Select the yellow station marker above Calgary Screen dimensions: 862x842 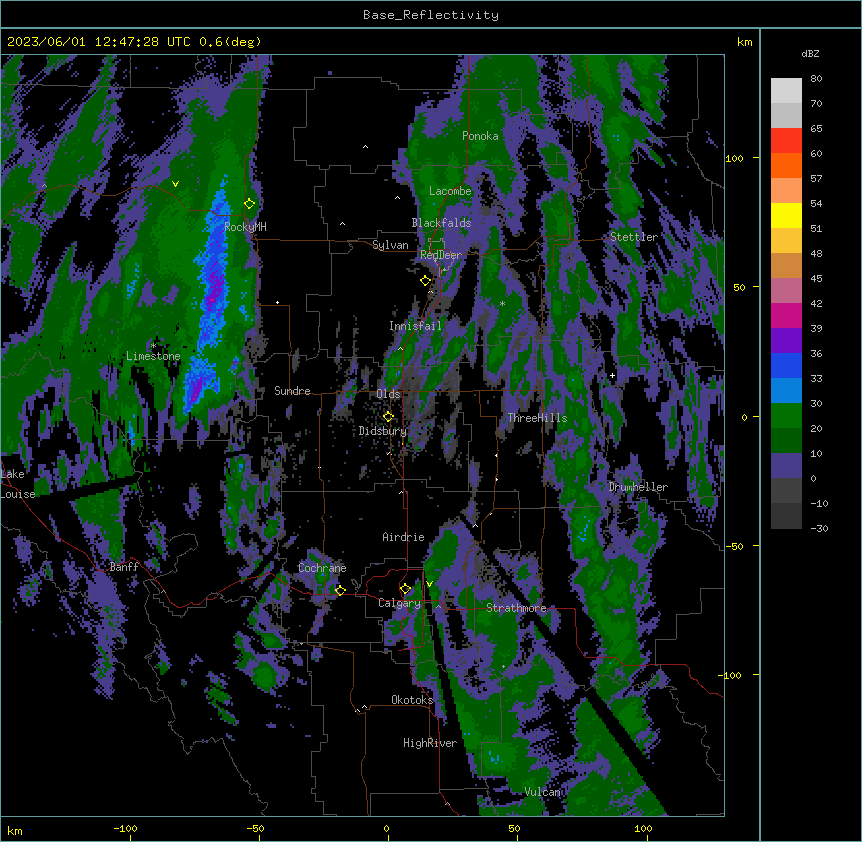click(405, 589)
